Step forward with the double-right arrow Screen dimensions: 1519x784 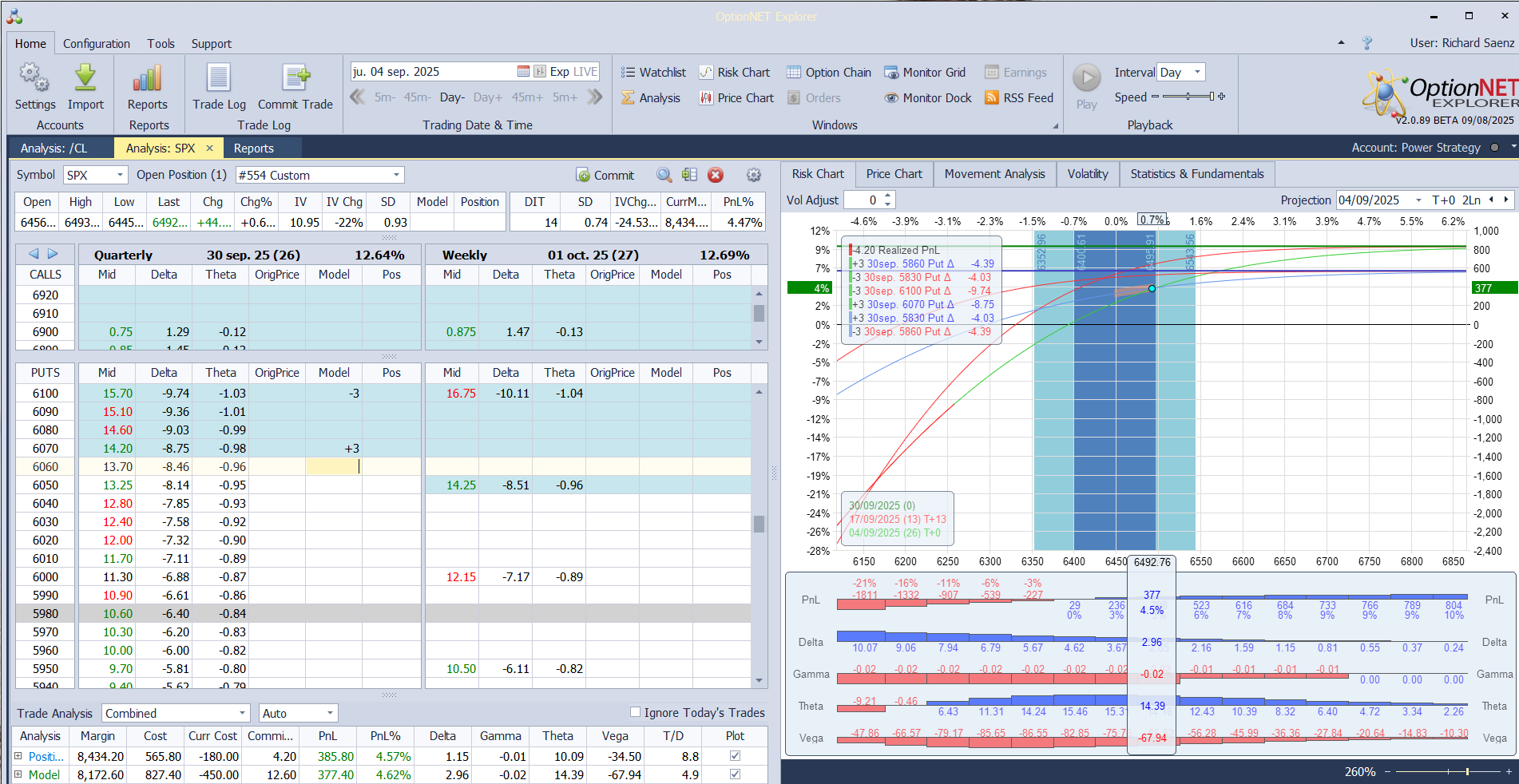594,97
